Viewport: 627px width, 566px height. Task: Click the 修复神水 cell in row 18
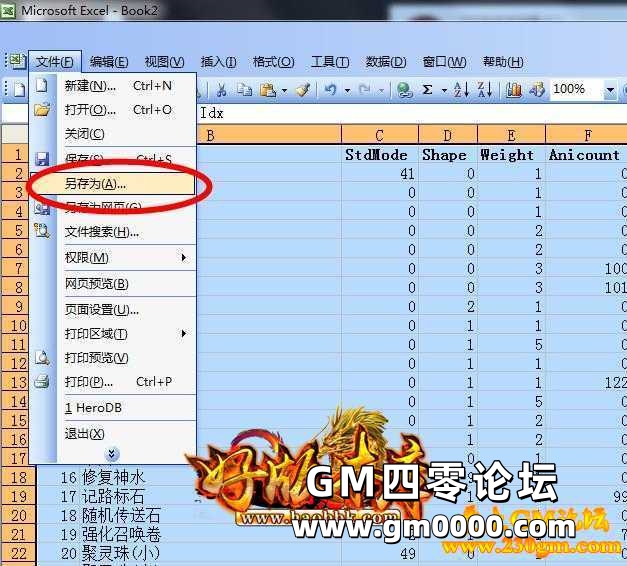point(116,478)
